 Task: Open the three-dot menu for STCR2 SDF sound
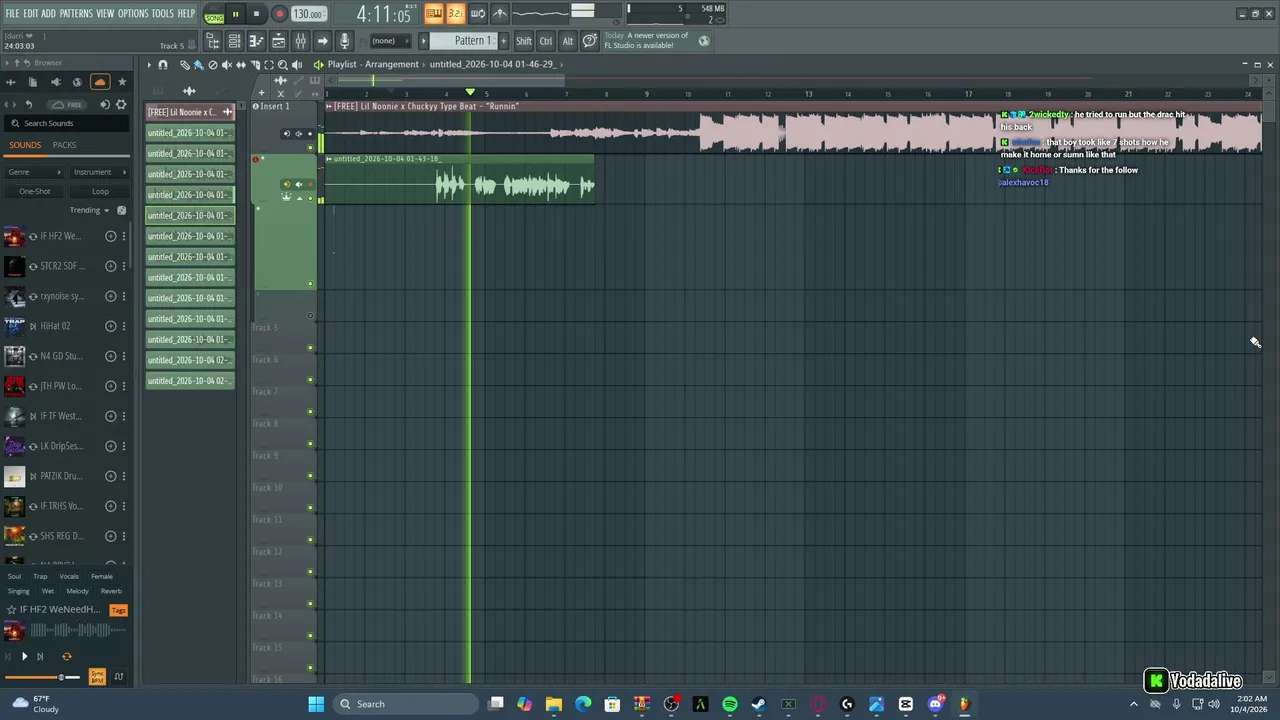click(x=124, y=266)
